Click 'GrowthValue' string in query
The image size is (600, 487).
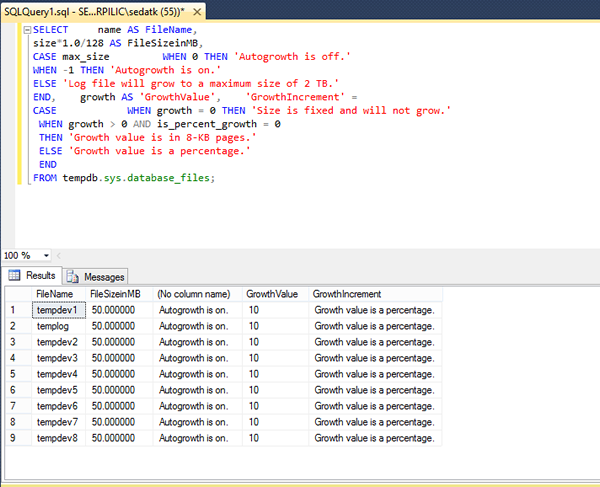(x=177, y=97)
